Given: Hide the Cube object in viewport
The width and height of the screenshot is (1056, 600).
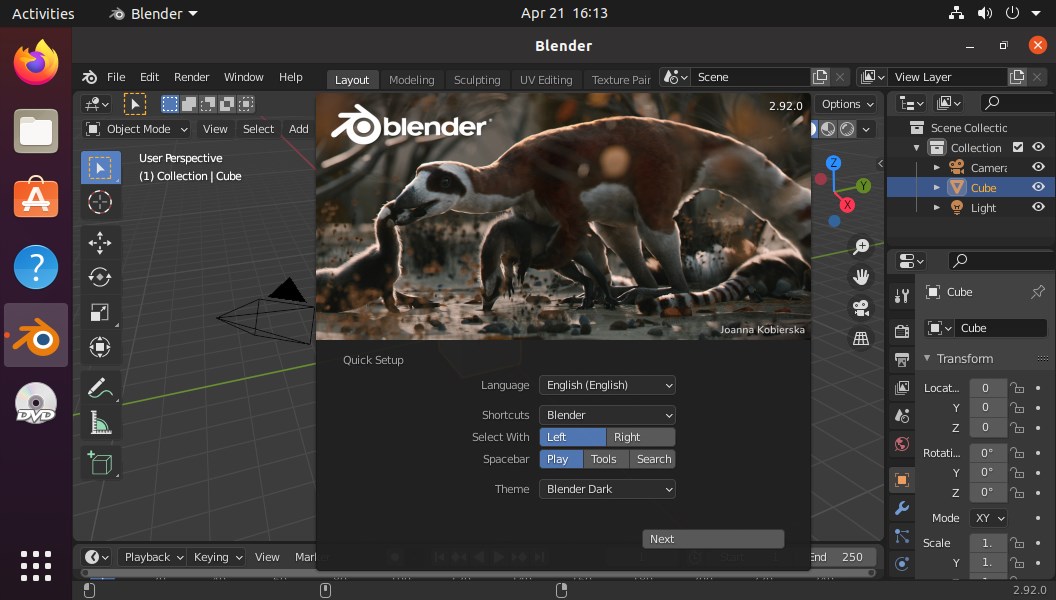Looking at the screenshot, I should (x=1038, y=187).
